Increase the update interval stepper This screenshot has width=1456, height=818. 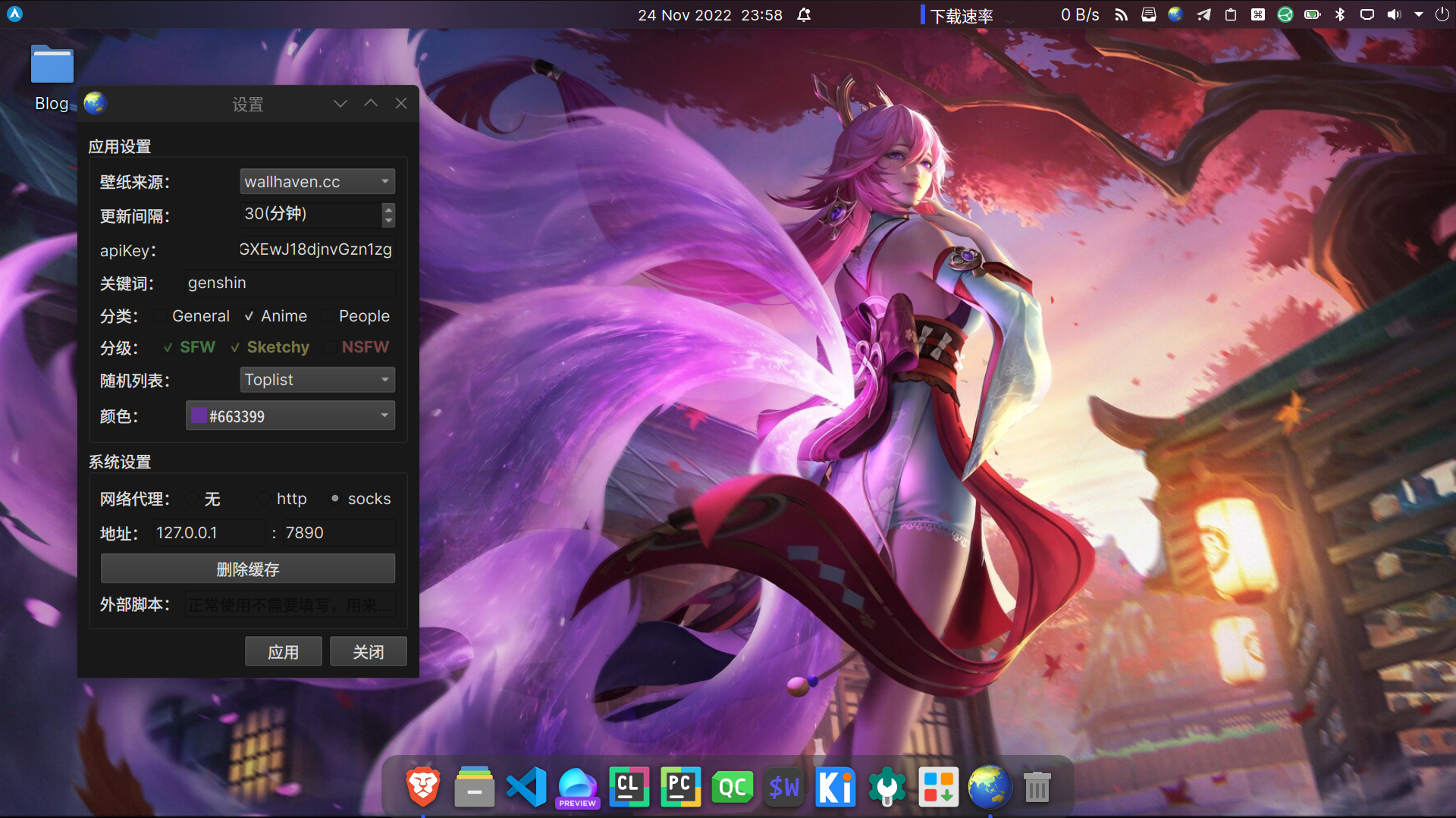pos(388,208)
